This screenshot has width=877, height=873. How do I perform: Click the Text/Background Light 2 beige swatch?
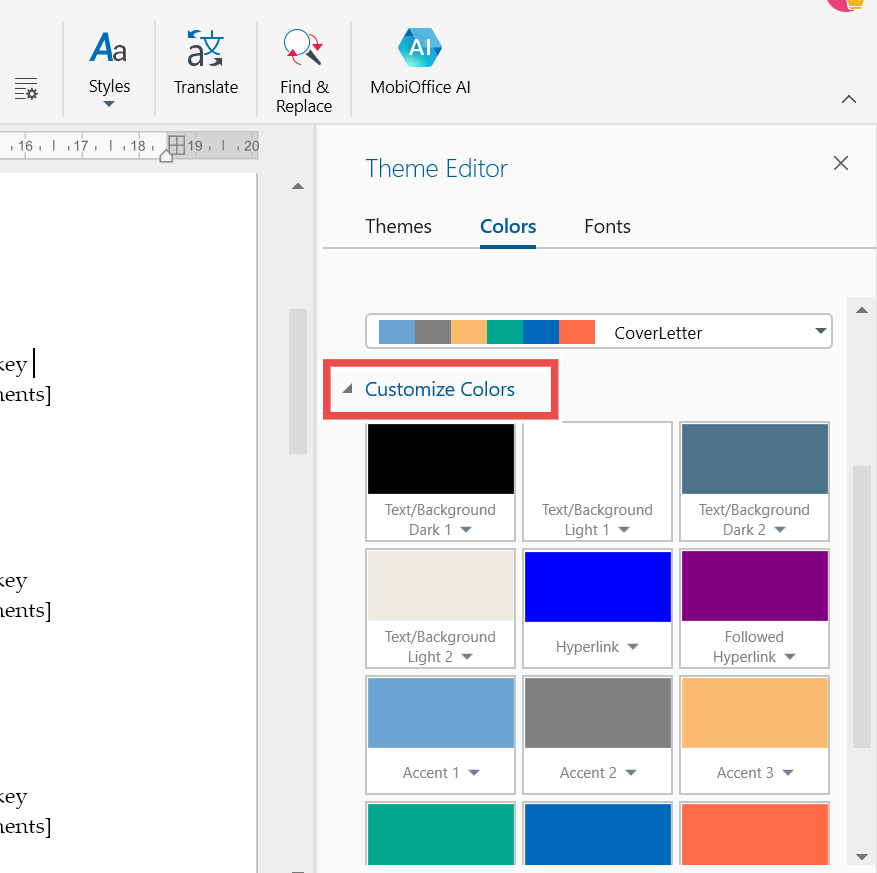click(x=441, y=586)
